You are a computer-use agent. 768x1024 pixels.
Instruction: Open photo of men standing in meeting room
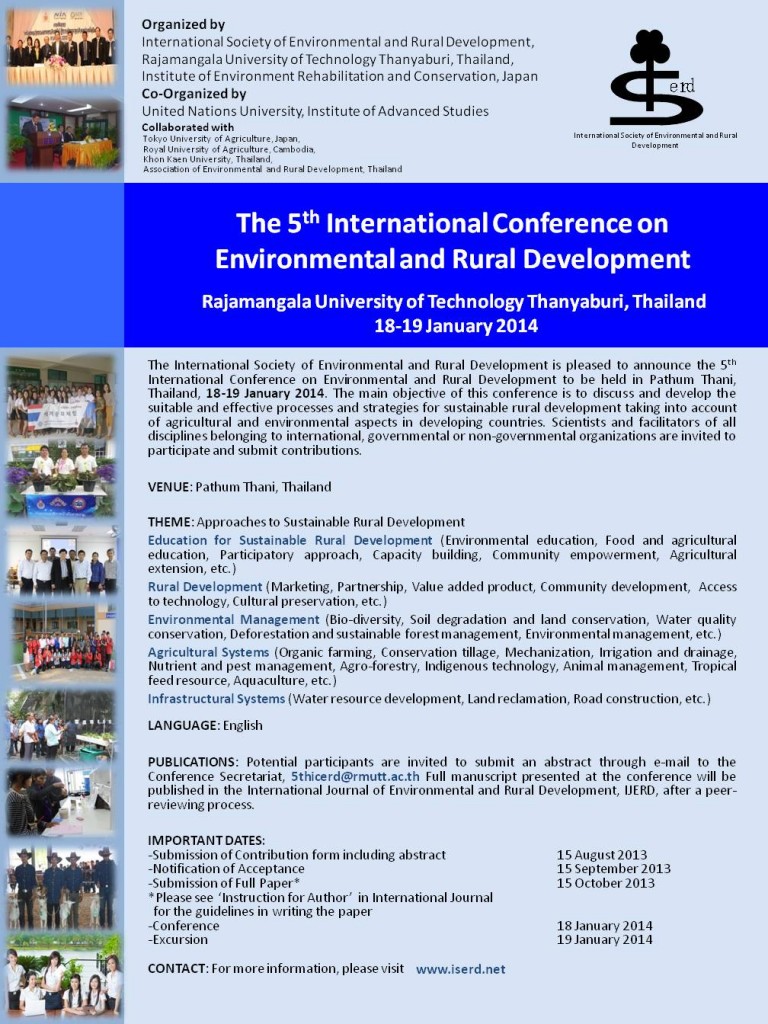coord(63,560)
